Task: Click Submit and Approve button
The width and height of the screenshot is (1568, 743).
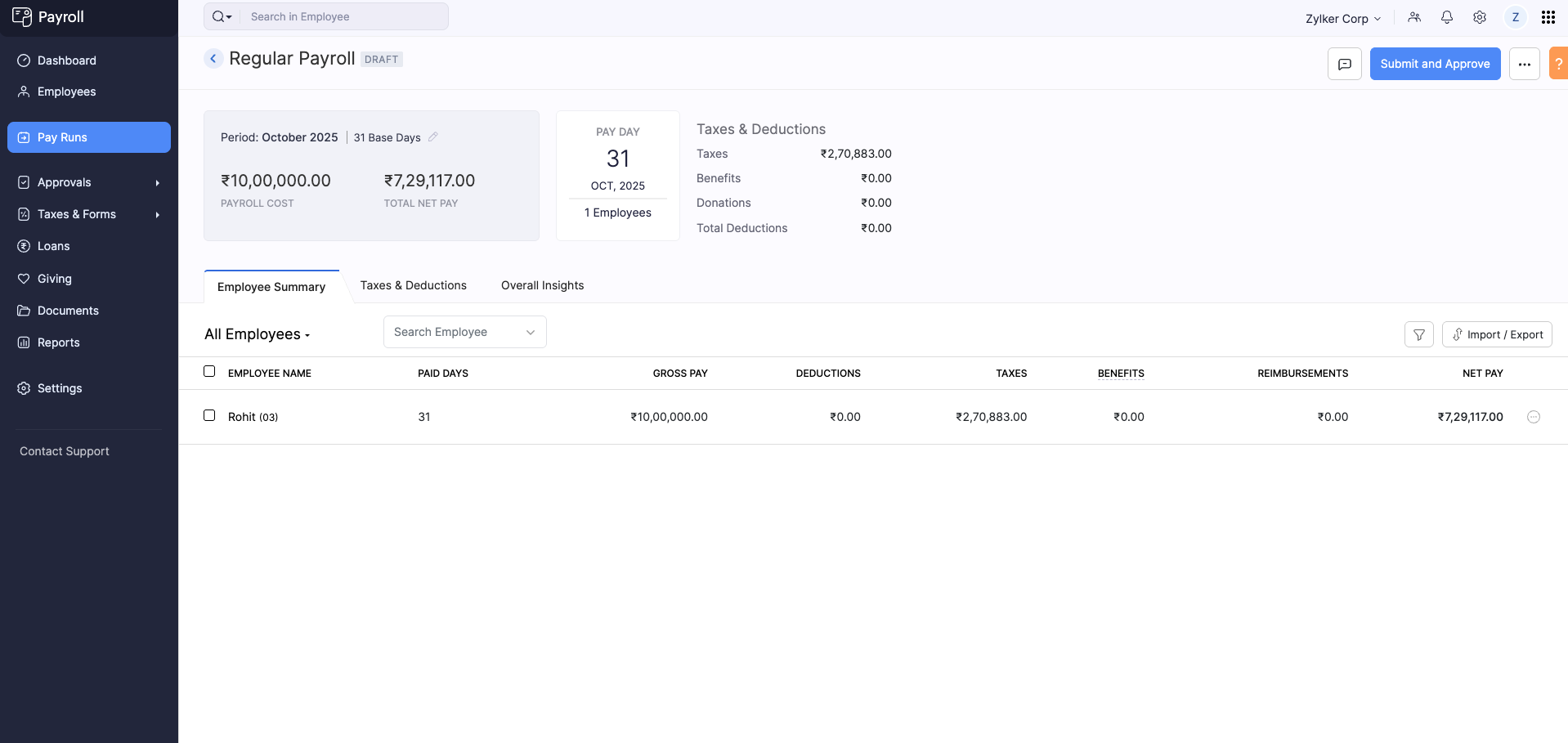Action: [x=1434, y=64]
